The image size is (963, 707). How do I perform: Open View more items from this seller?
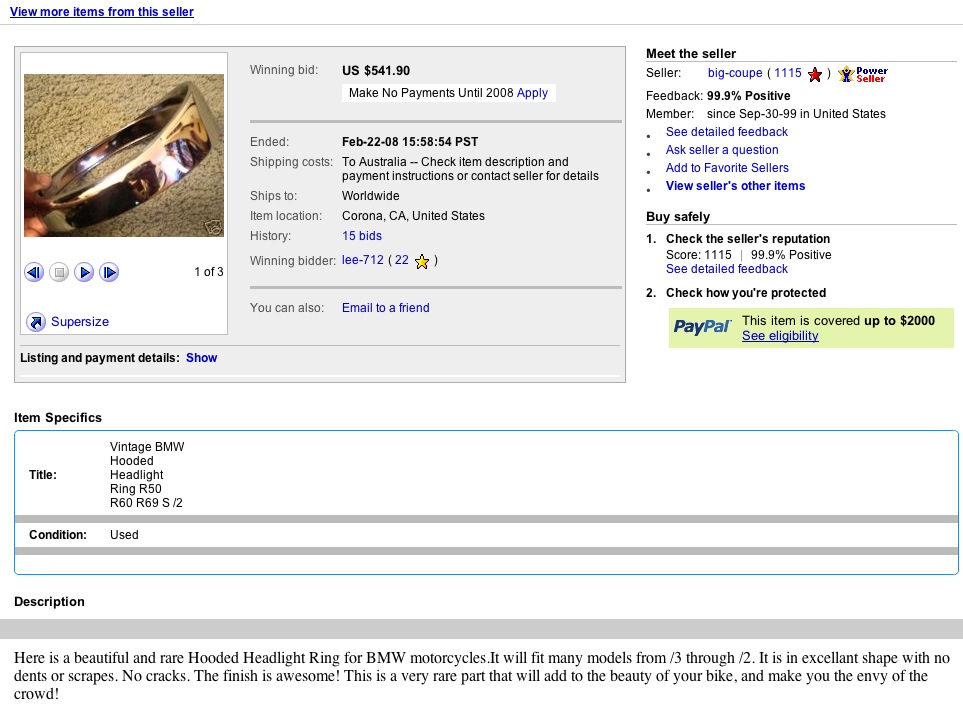coord(102,12)
